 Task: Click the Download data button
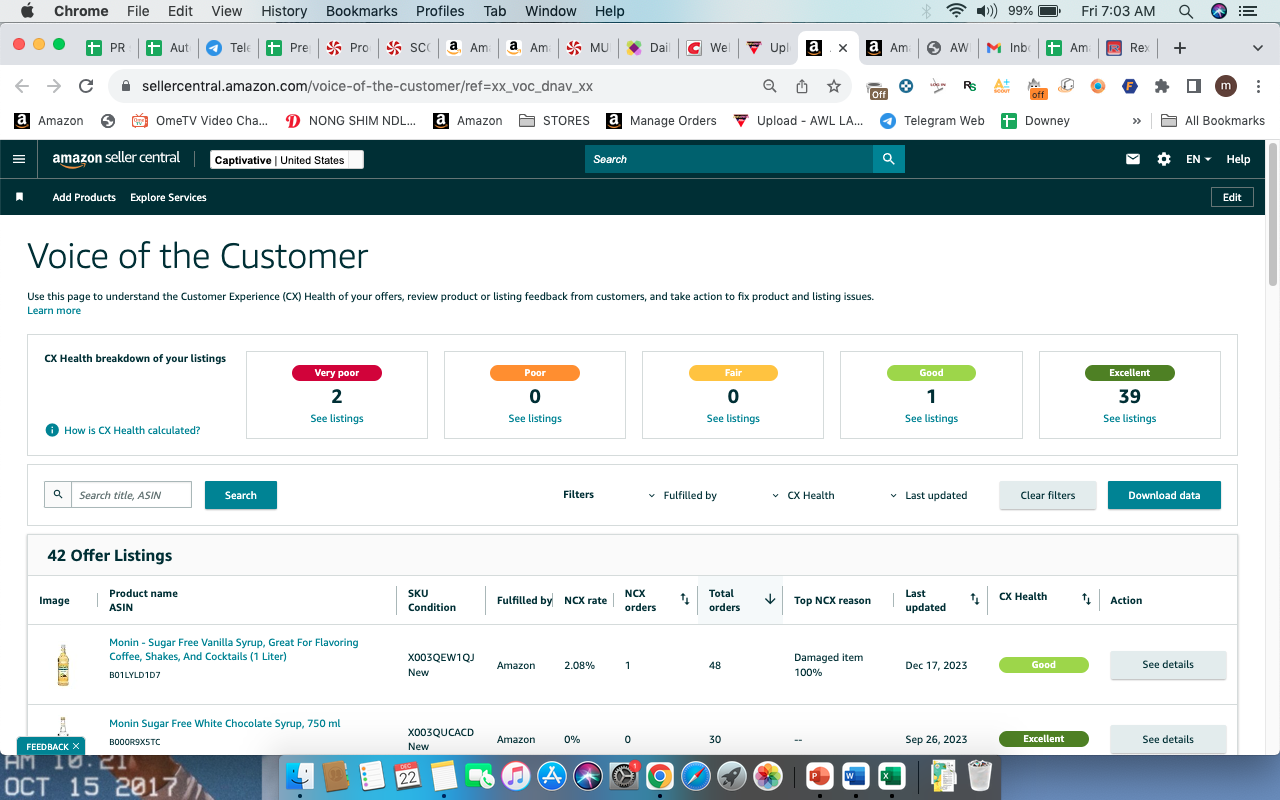tap(1164, 495)
